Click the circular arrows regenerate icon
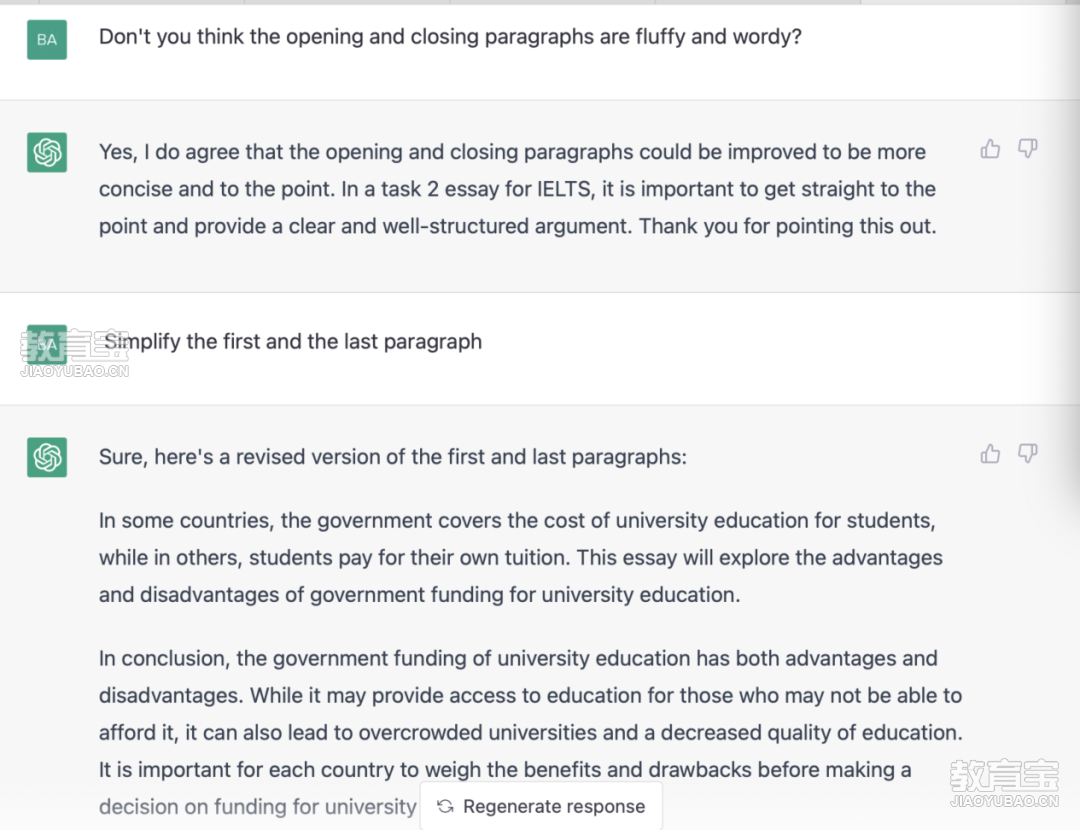The width and height of the screenshot is (1080, 830). [446, 806]
